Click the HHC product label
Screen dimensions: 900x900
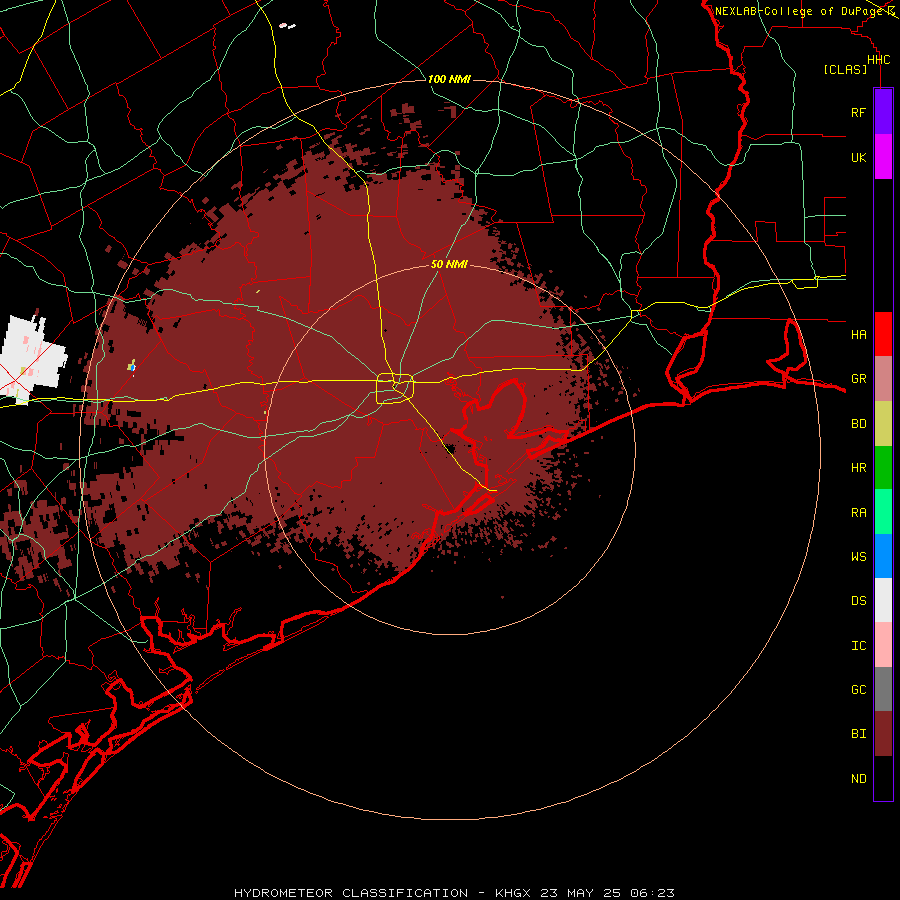click(x=878, y=60)
